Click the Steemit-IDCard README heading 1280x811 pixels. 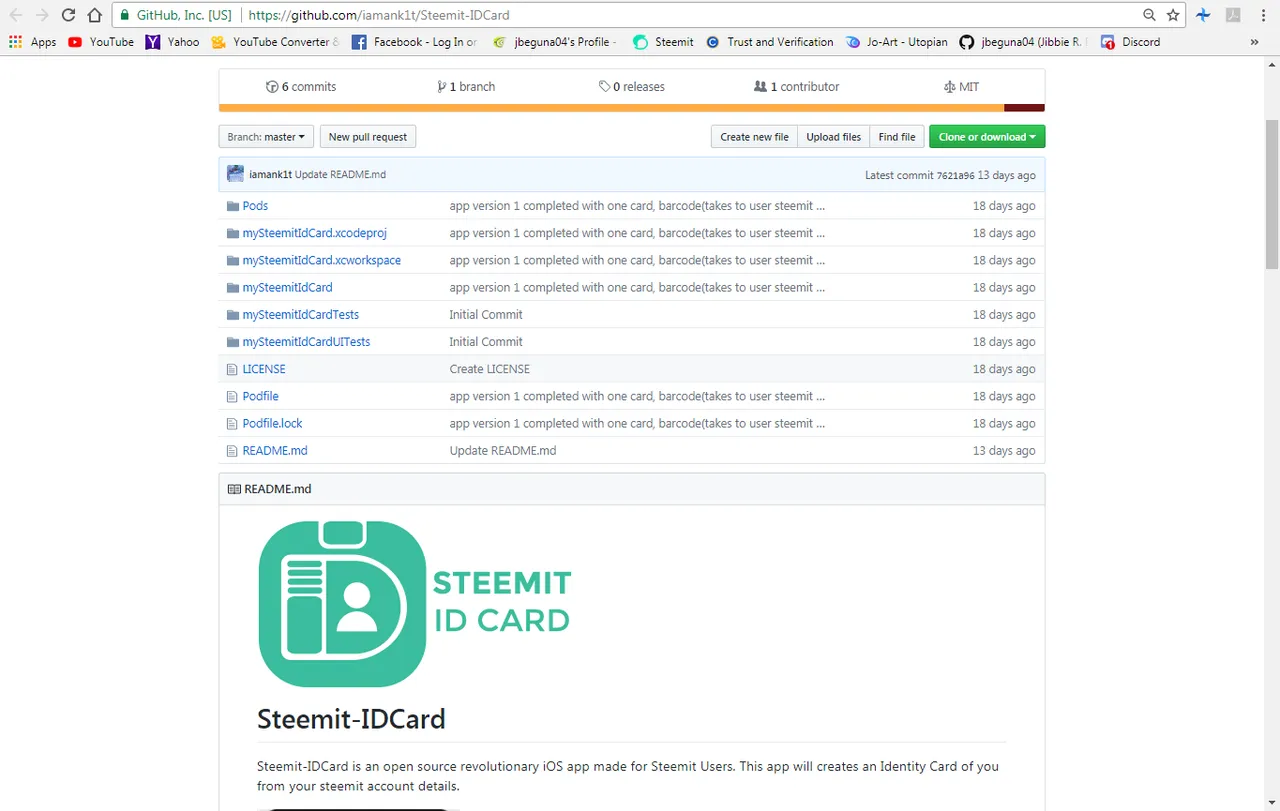351,719
